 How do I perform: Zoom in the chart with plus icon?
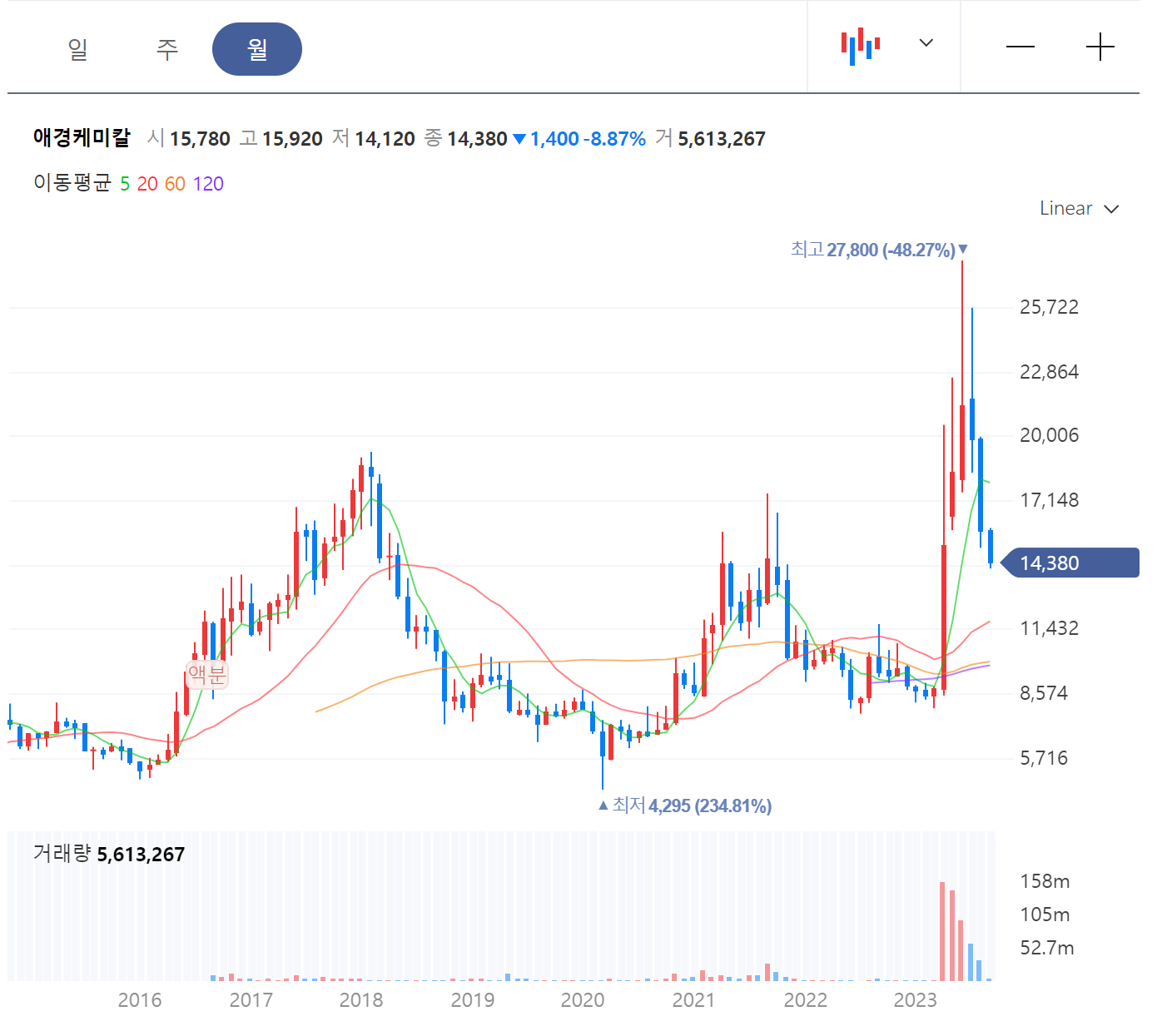click(1100, 47)
